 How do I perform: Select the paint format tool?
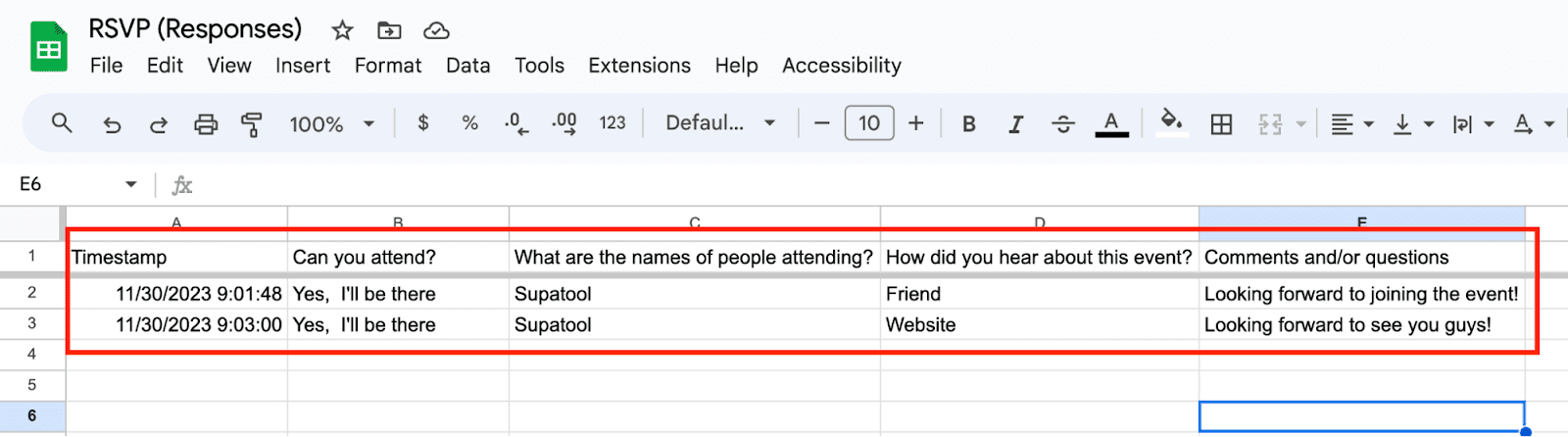click(252, 124)
